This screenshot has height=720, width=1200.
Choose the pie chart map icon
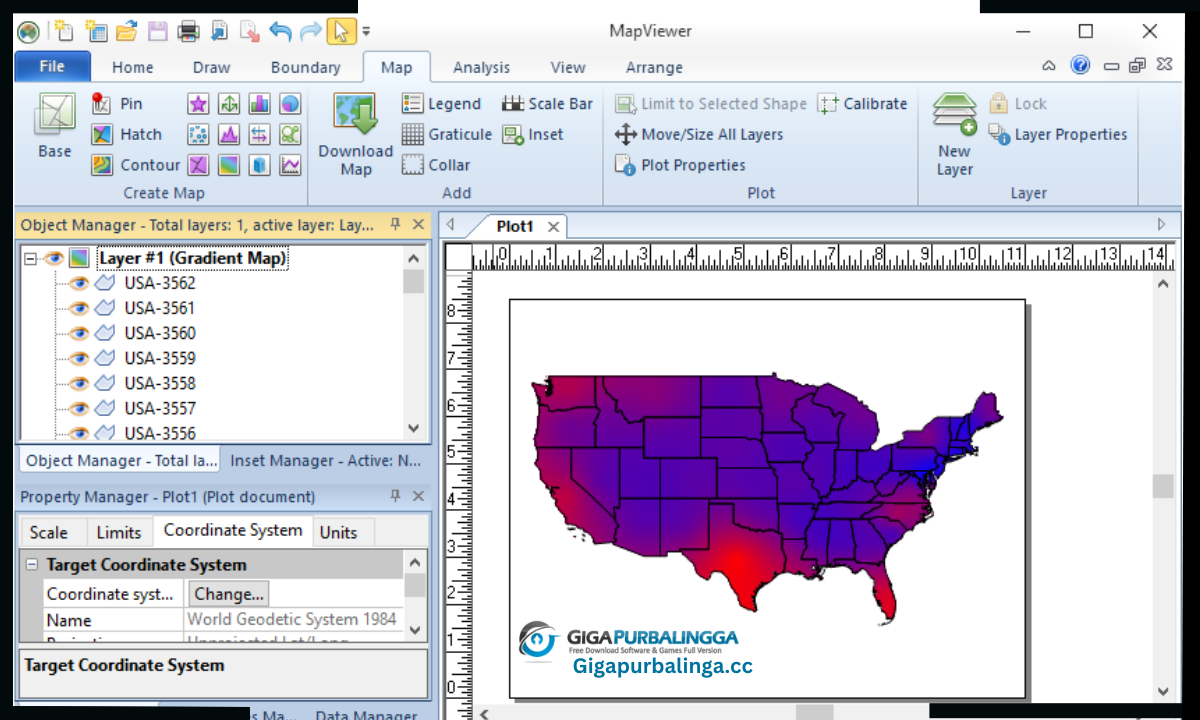(290, 104)
